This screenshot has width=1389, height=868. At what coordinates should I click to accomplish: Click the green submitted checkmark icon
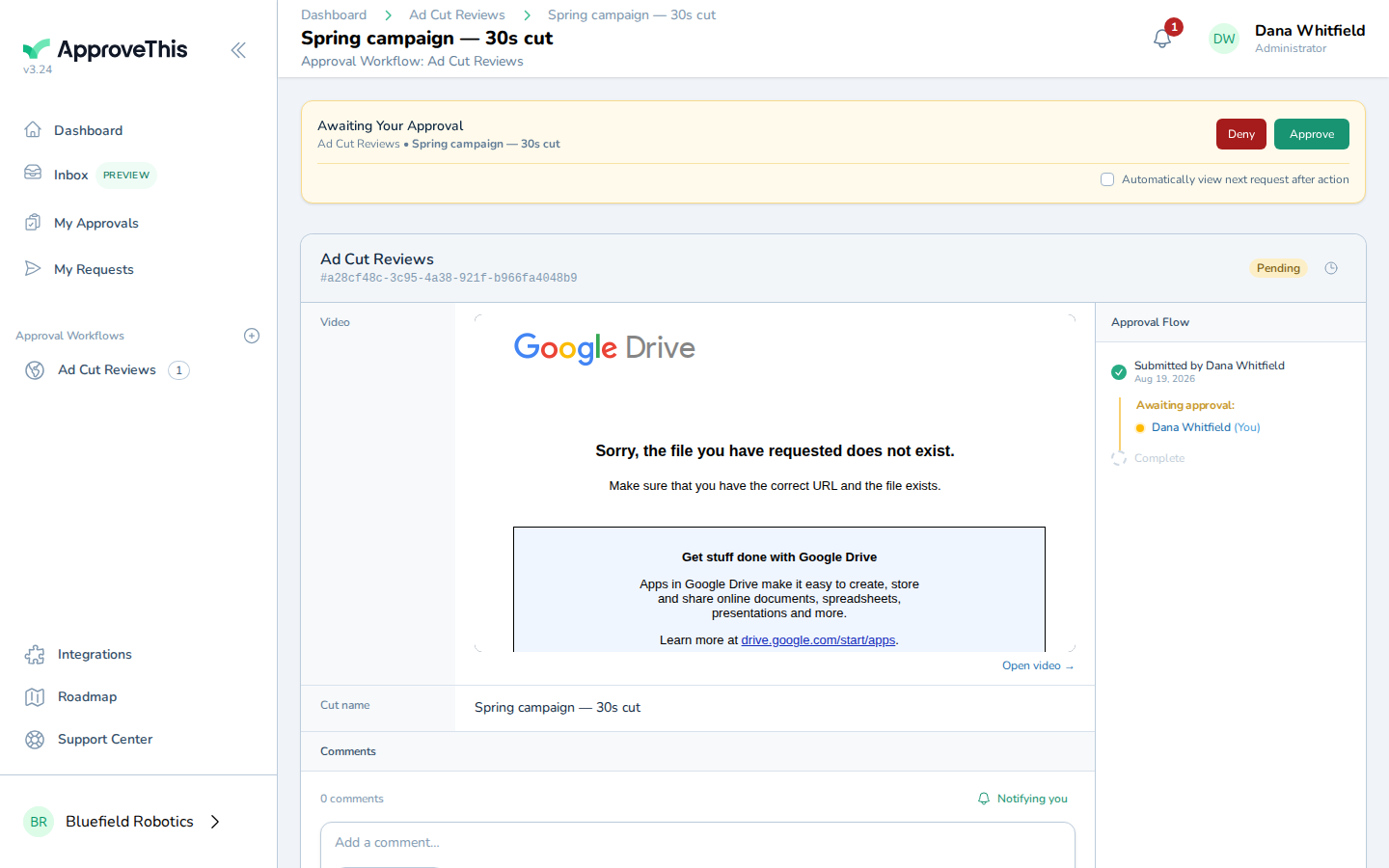(x=1119, y=372)
